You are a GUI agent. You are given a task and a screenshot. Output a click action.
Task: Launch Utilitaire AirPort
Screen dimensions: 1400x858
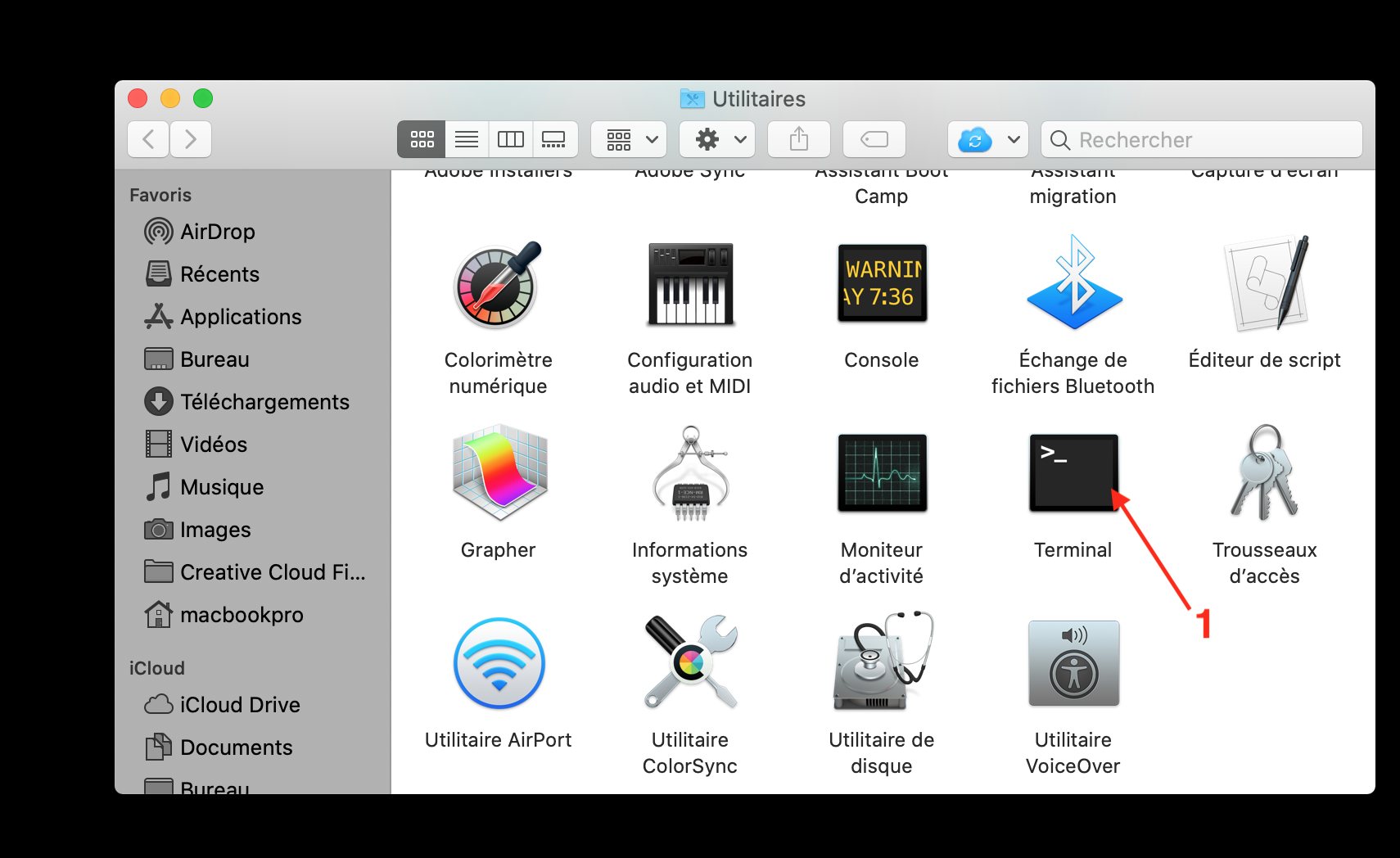click(498, 662)
